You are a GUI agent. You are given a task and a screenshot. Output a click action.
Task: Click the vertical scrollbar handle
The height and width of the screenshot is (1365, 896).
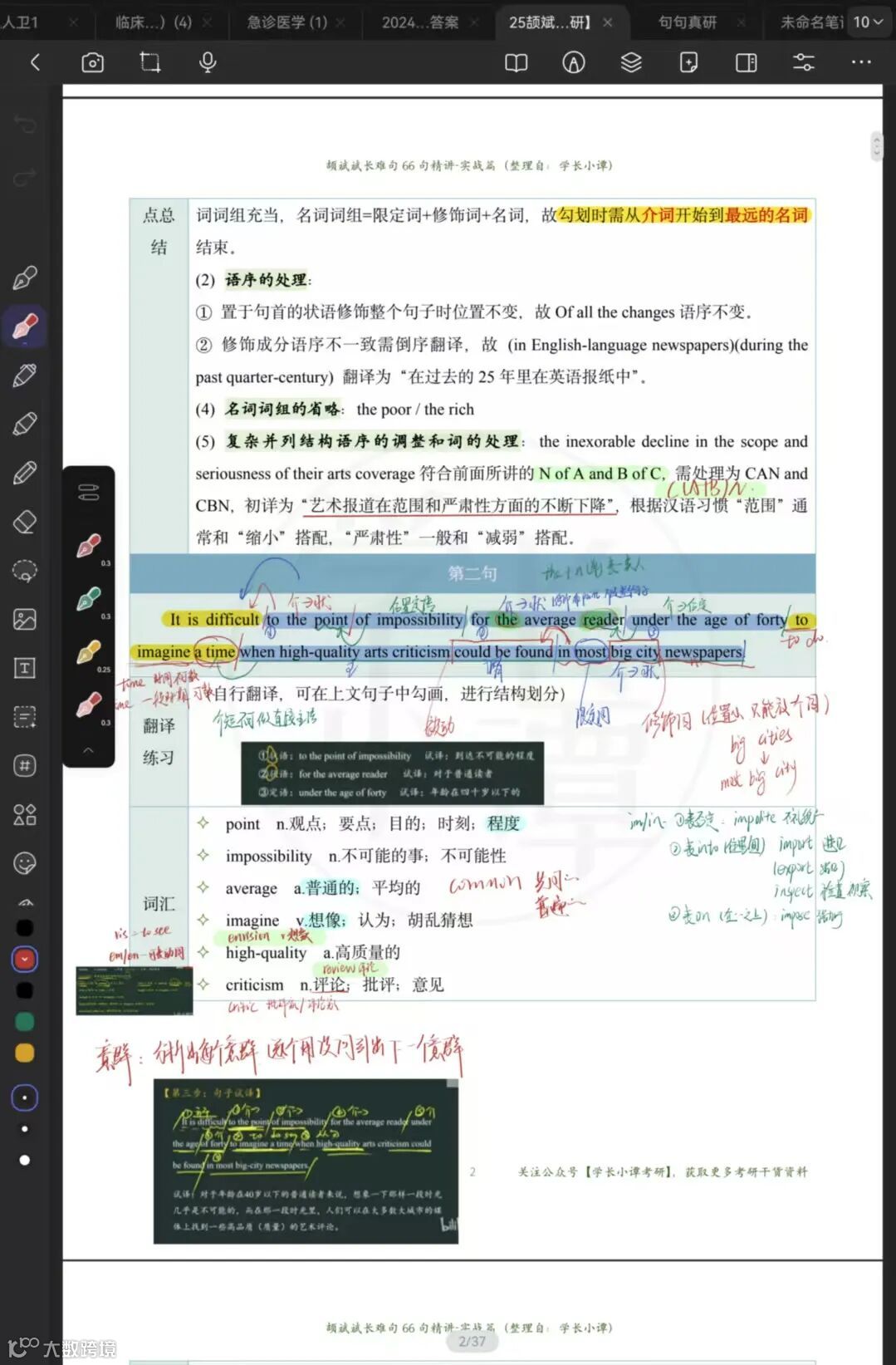[877, 145]
